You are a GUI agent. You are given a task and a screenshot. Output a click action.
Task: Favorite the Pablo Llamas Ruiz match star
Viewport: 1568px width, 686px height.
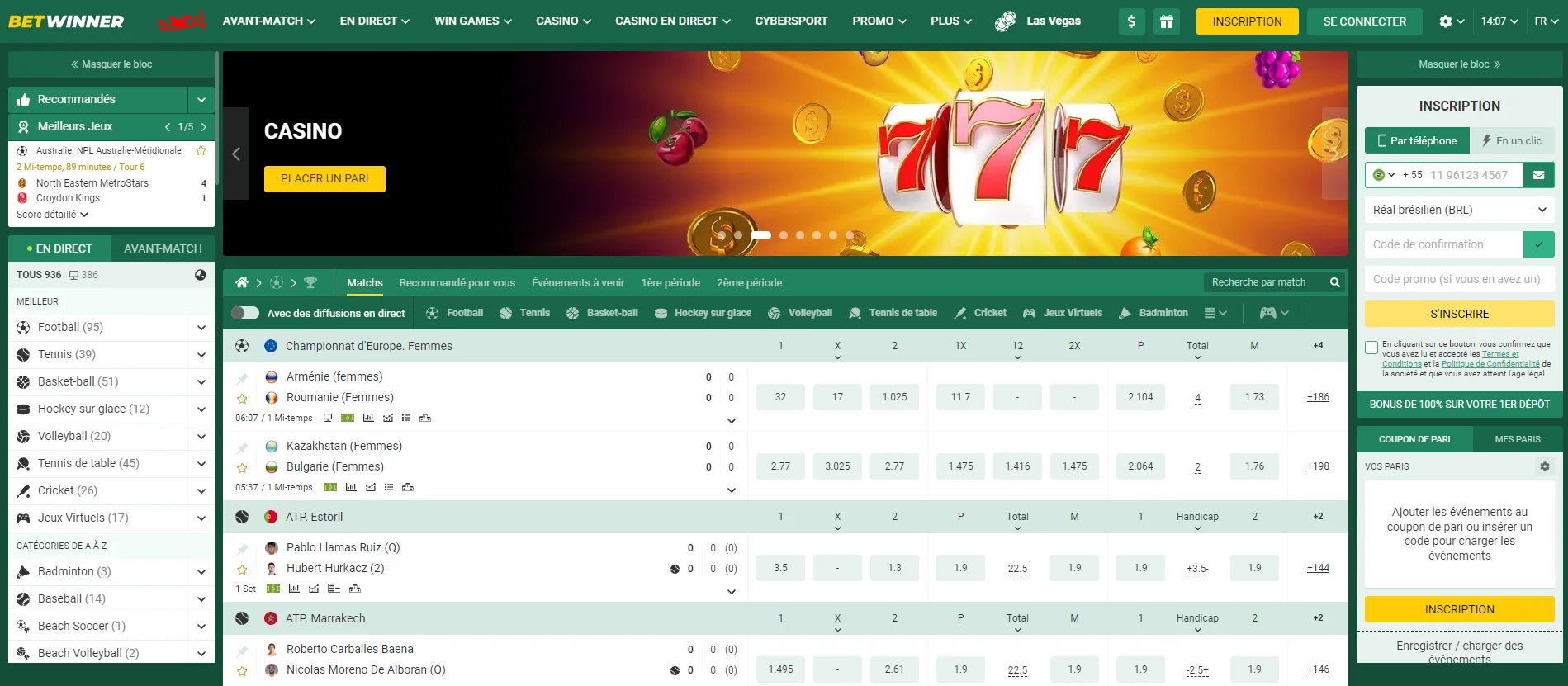[242, 570]
